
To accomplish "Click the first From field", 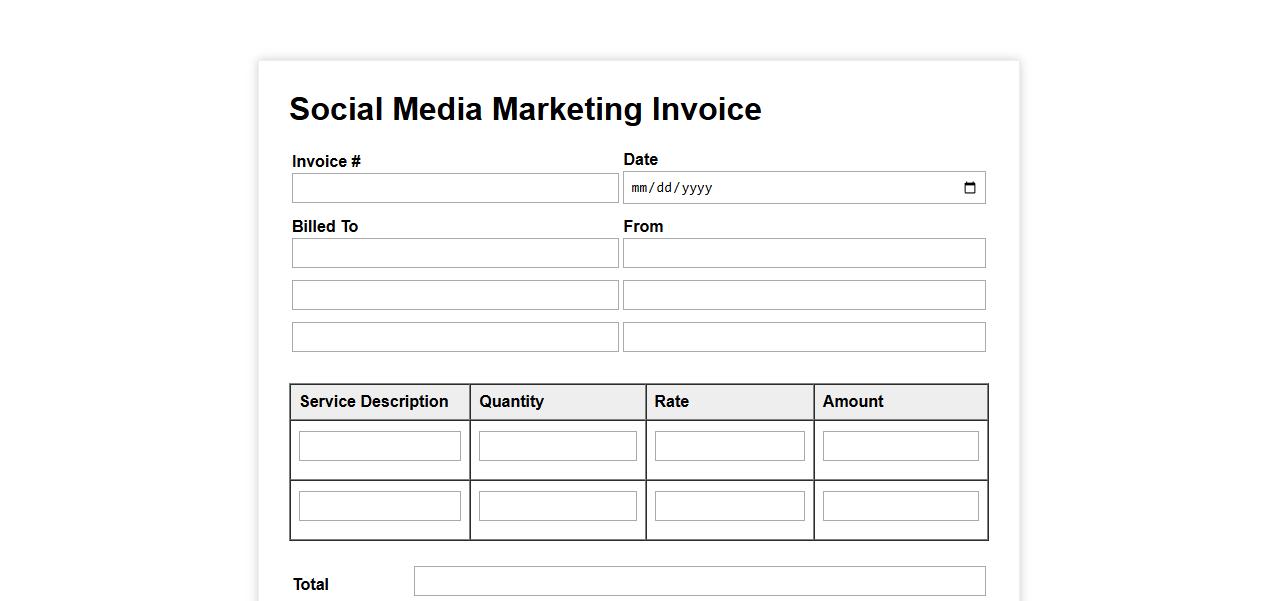I will 804,253.
